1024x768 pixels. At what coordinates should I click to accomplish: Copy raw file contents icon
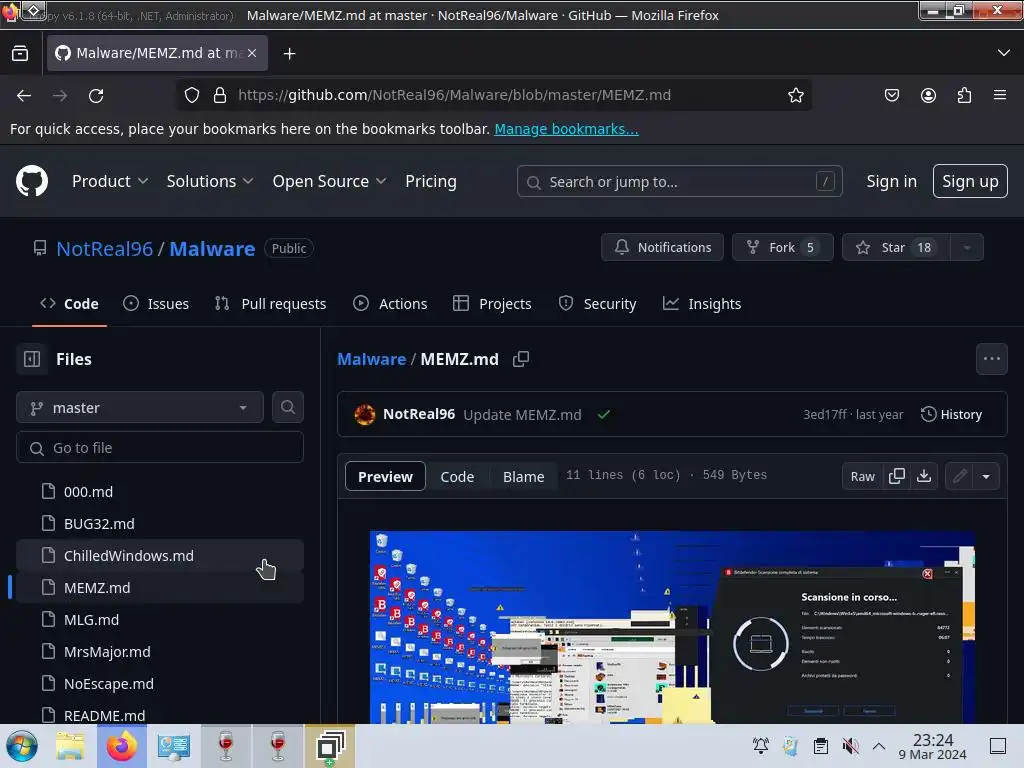897,477
